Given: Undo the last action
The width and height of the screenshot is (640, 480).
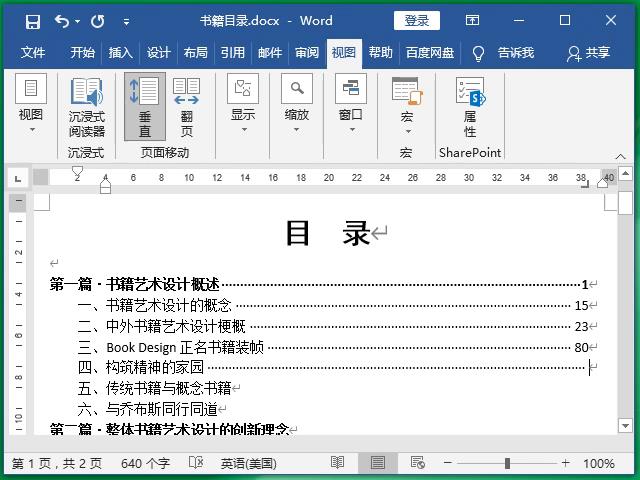Looking at the screenshot, I should click(62, 21).
